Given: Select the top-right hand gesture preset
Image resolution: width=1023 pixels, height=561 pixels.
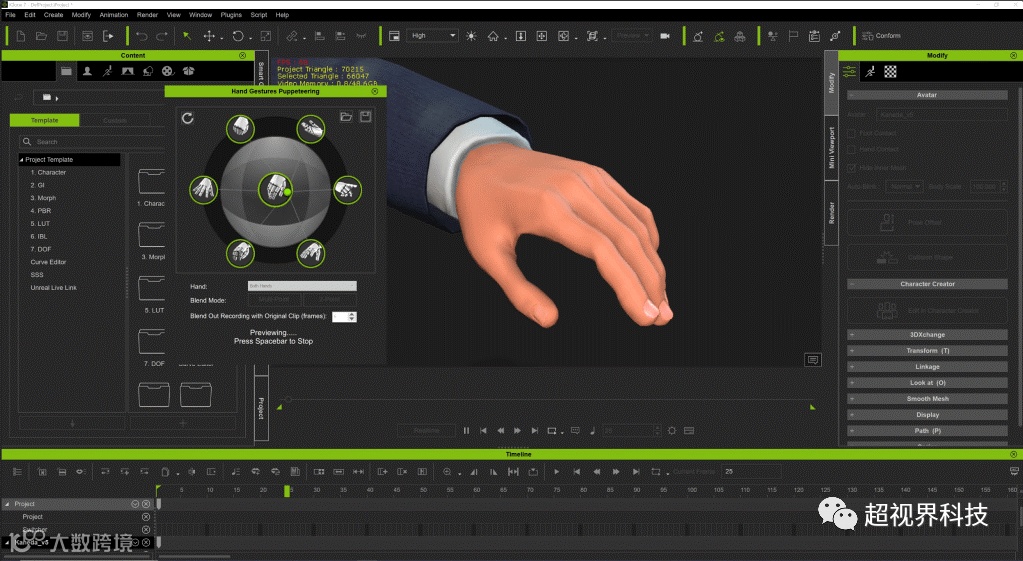Looking at the screenshot, I should pos(311,129).
